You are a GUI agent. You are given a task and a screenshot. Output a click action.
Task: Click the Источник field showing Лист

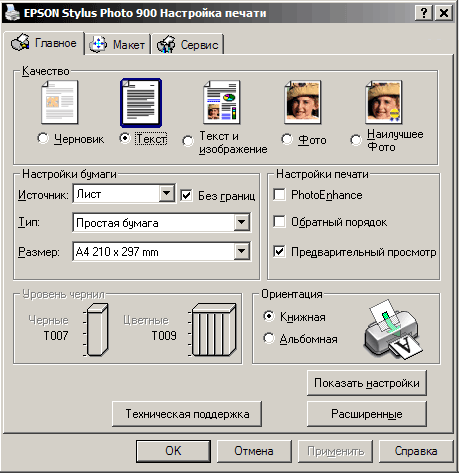pos(124,194)
